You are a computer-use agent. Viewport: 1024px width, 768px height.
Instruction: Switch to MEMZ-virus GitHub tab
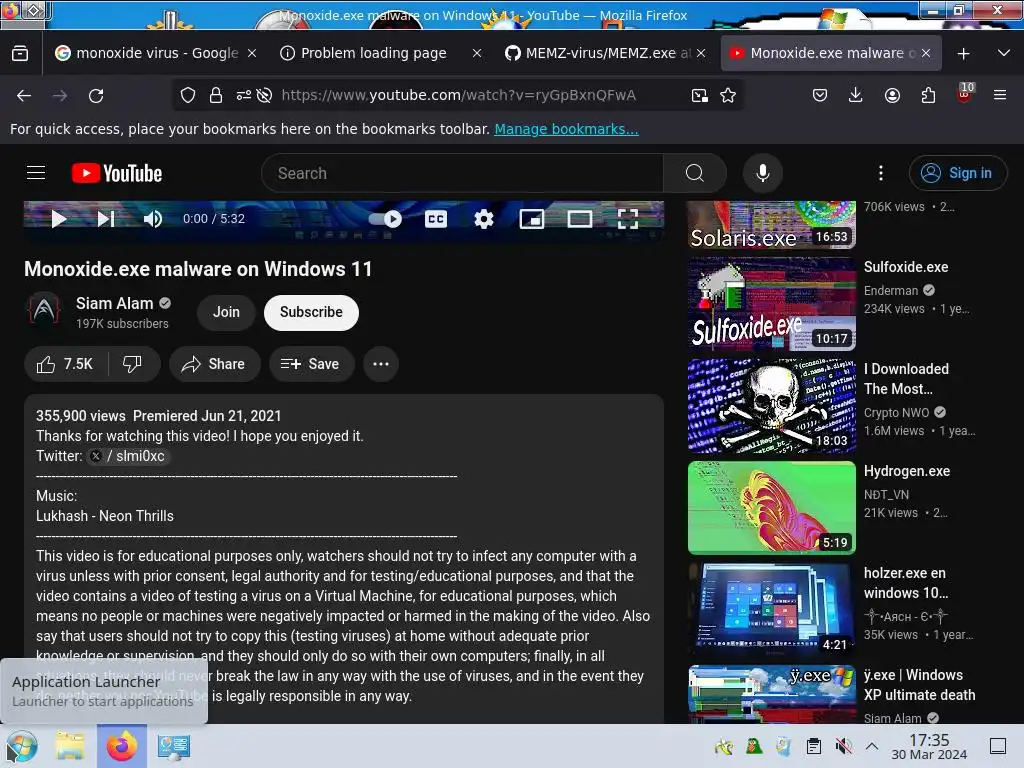600,53
